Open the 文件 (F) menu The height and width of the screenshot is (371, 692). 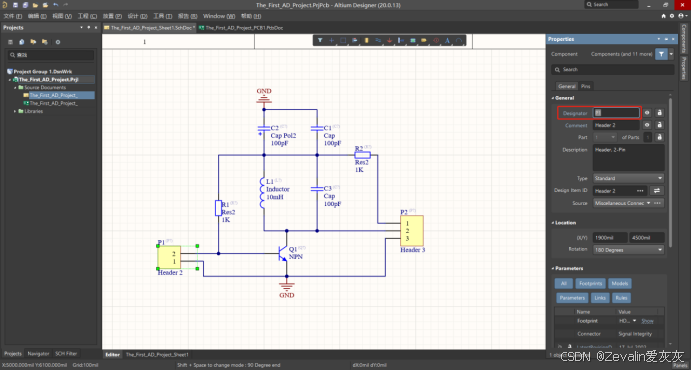click(x=12, y=16)
